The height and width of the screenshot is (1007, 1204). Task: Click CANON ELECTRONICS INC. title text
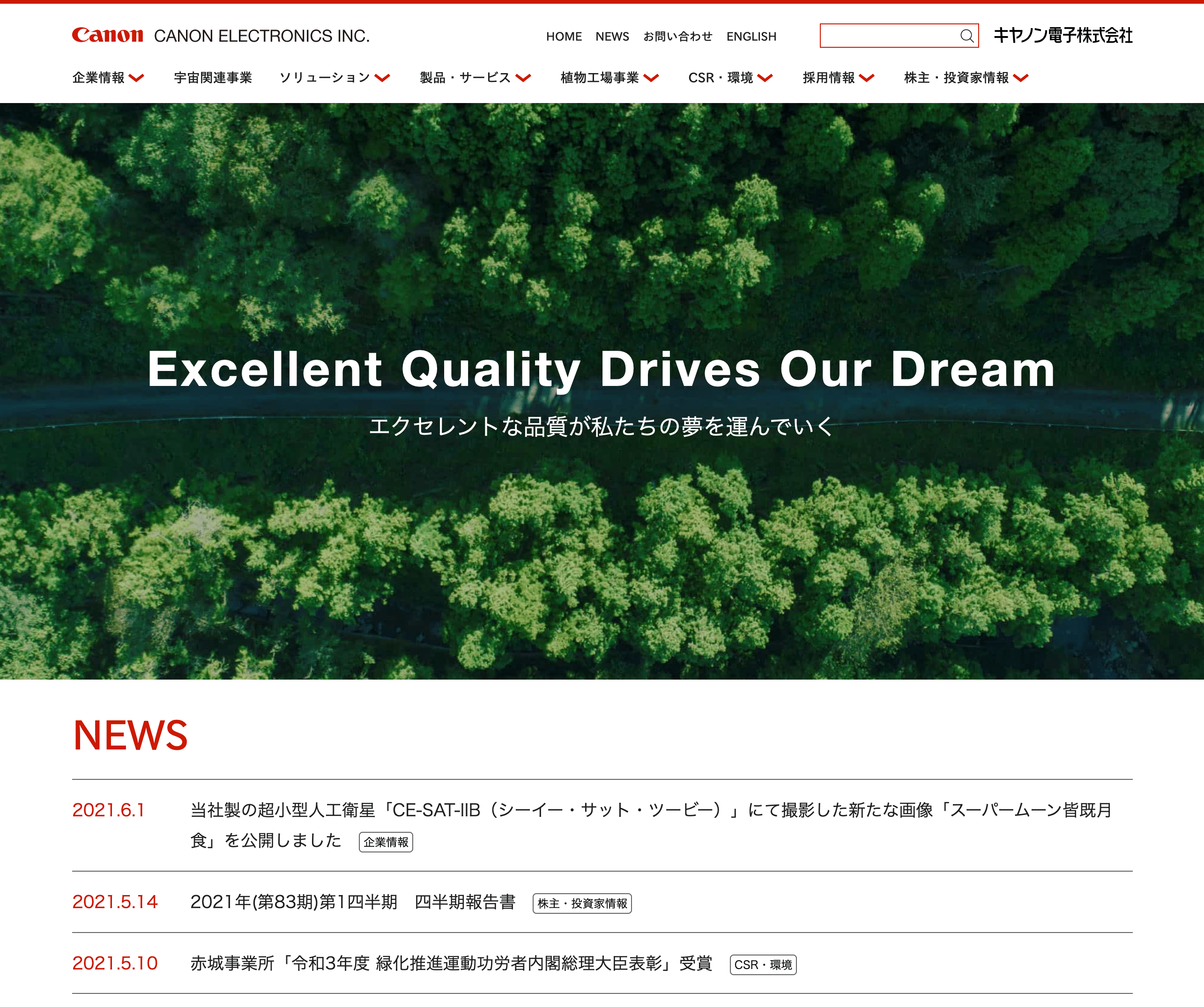[x=261, y=36]
